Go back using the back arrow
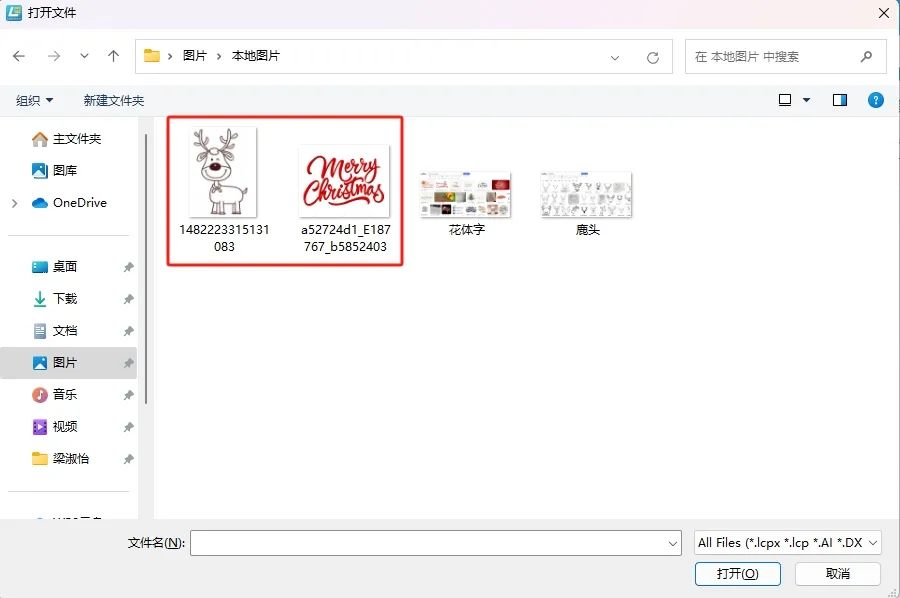Screen dimensions: 900x598 19,56
